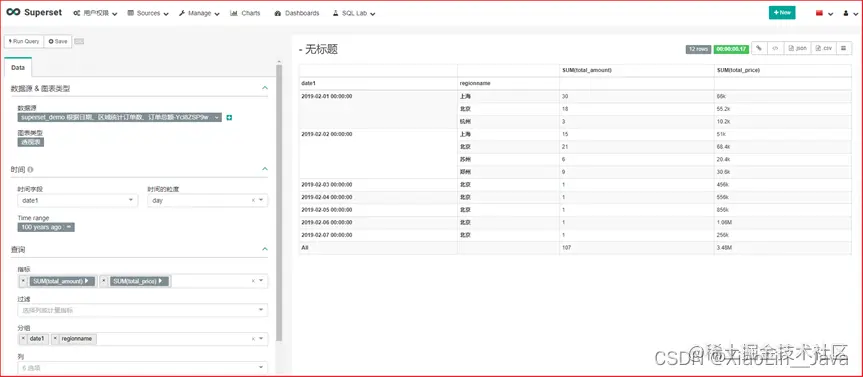The height and width of the screenshot is (377, 863).
Task: Open the Sources menu
Action: click(x=148, y=13)
